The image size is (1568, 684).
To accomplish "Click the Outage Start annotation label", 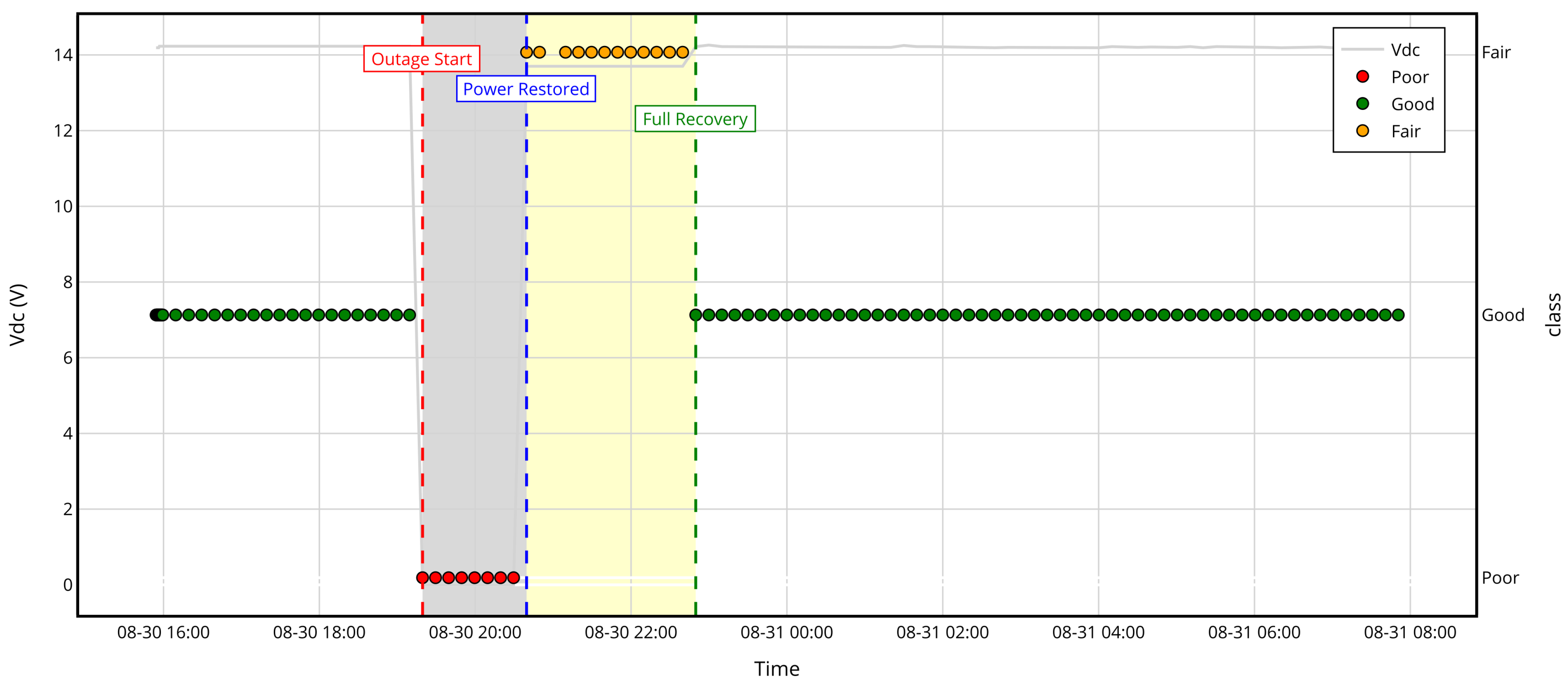I will click(x=421, y=59).
